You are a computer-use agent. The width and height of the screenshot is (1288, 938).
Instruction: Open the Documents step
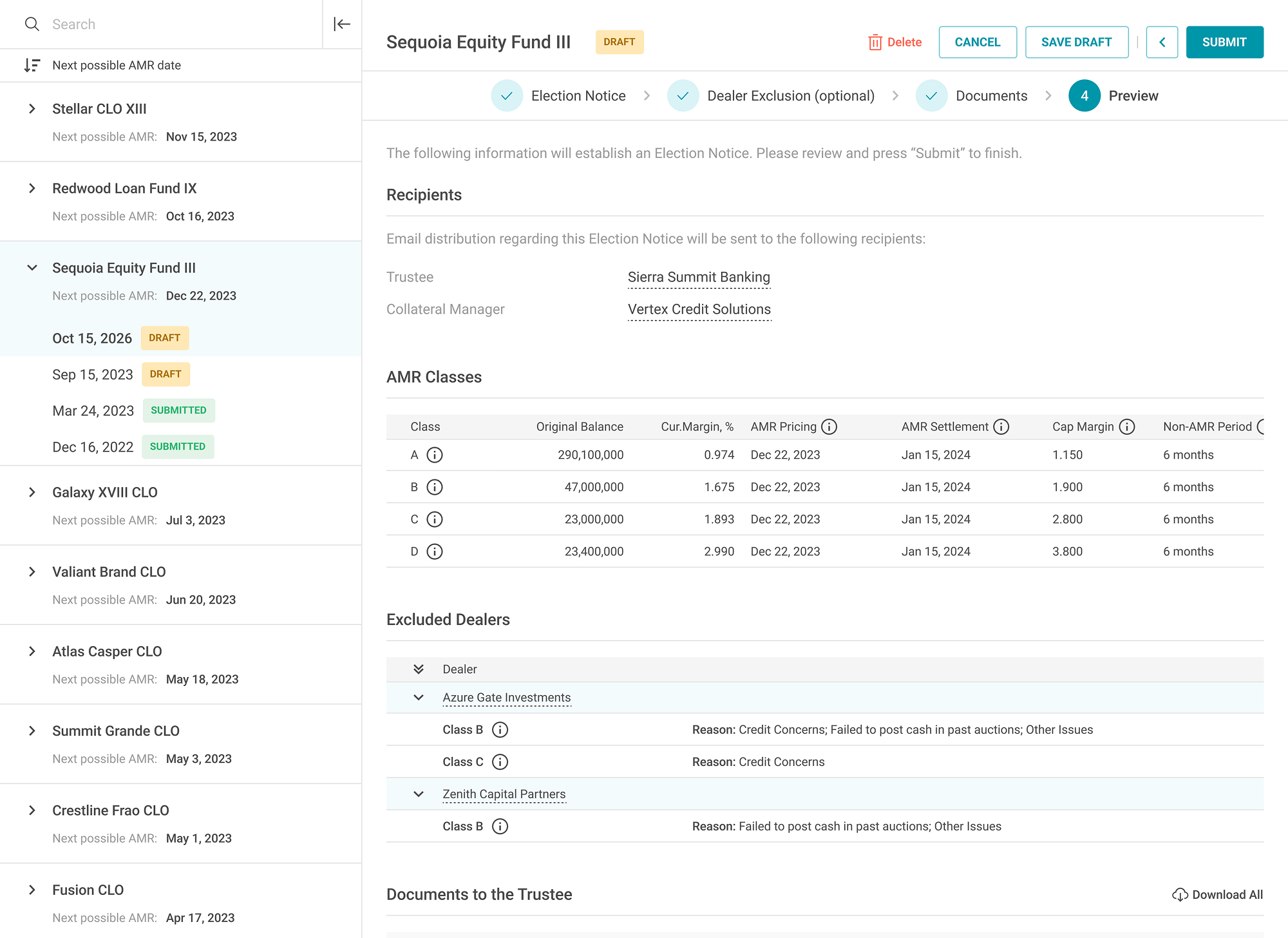[972, 96]
